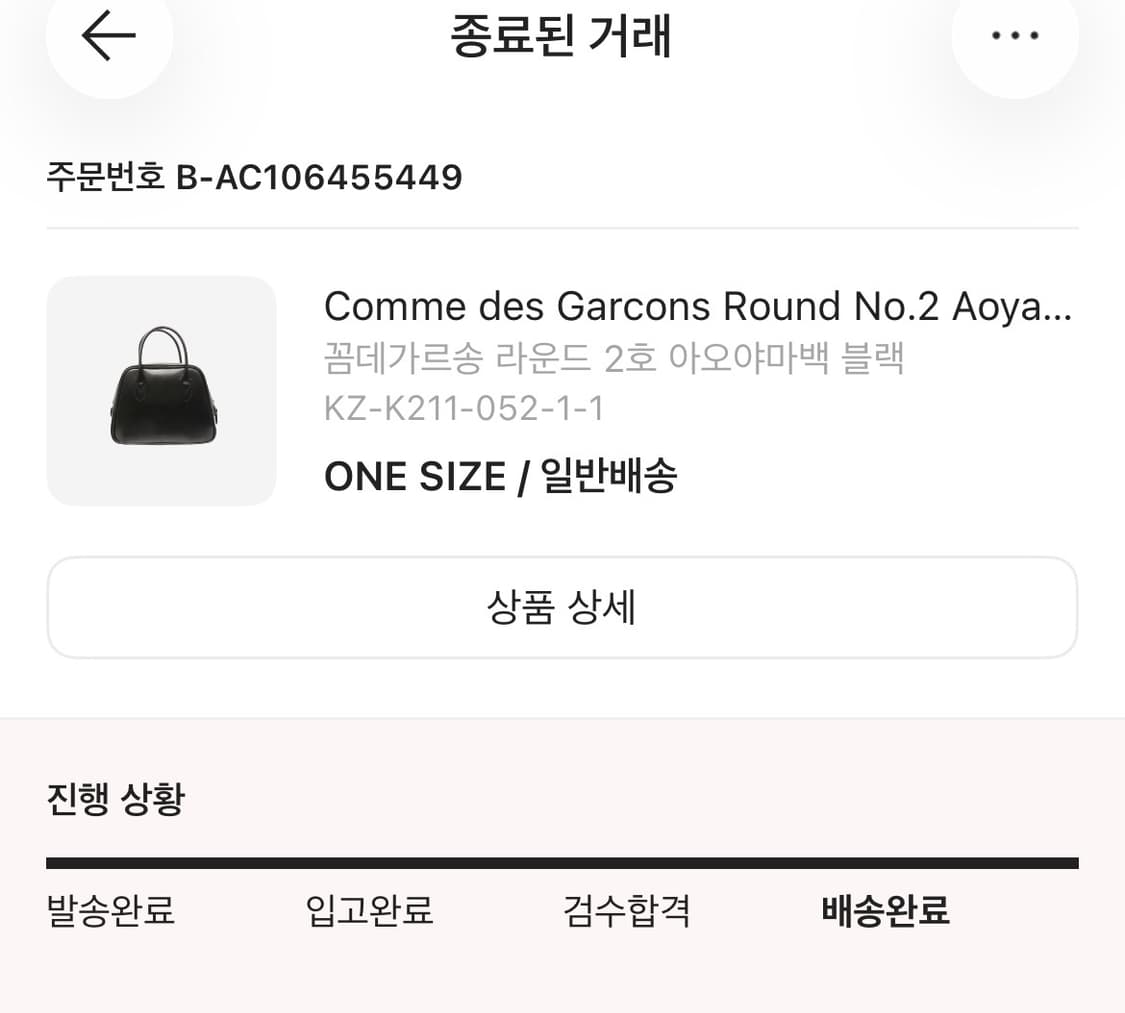Tap the 진행 상황 section header
The width and height of the screenshot is (1125, 1013).
[x=113, y=799]
